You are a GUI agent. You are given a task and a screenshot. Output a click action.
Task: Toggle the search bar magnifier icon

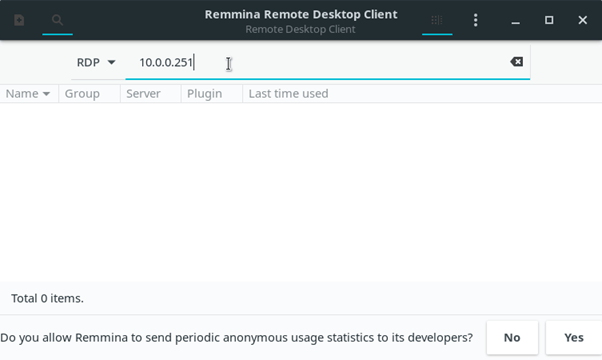pyautogui.click(x=57, y=20)
